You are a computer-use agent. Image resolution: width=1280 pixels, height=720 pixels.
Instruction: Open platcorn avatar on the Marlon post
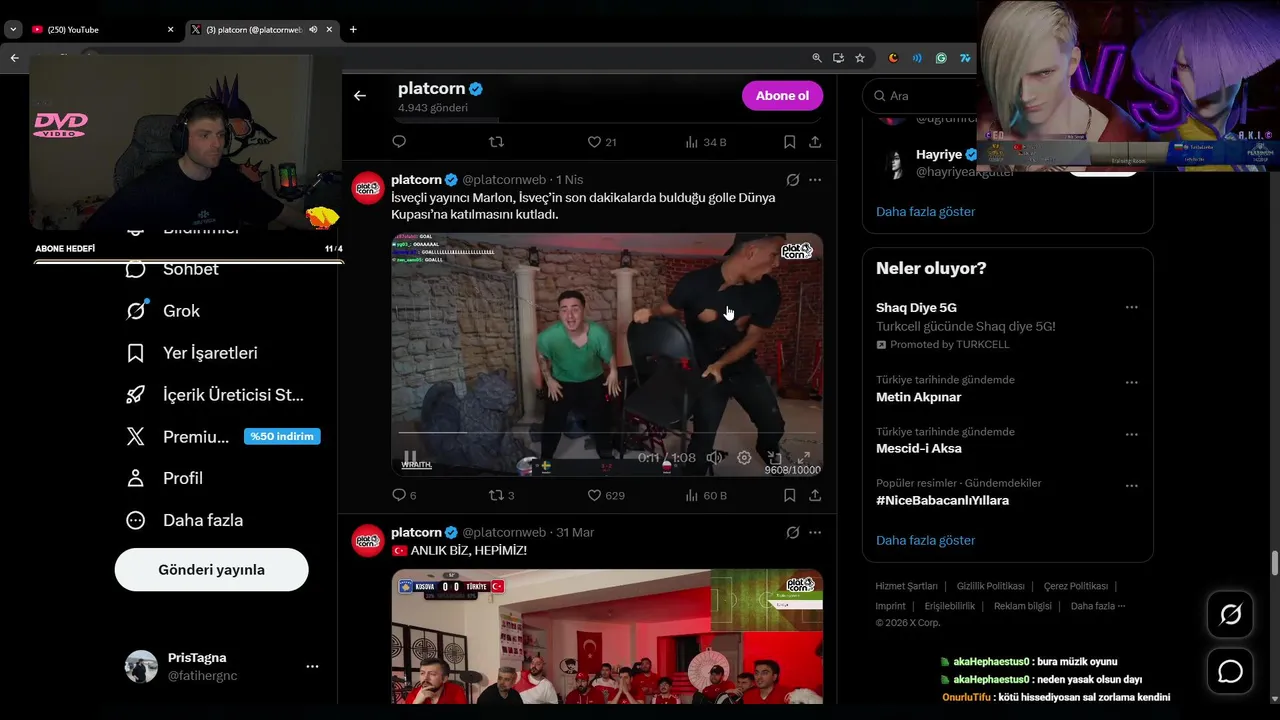click(368, 188)
